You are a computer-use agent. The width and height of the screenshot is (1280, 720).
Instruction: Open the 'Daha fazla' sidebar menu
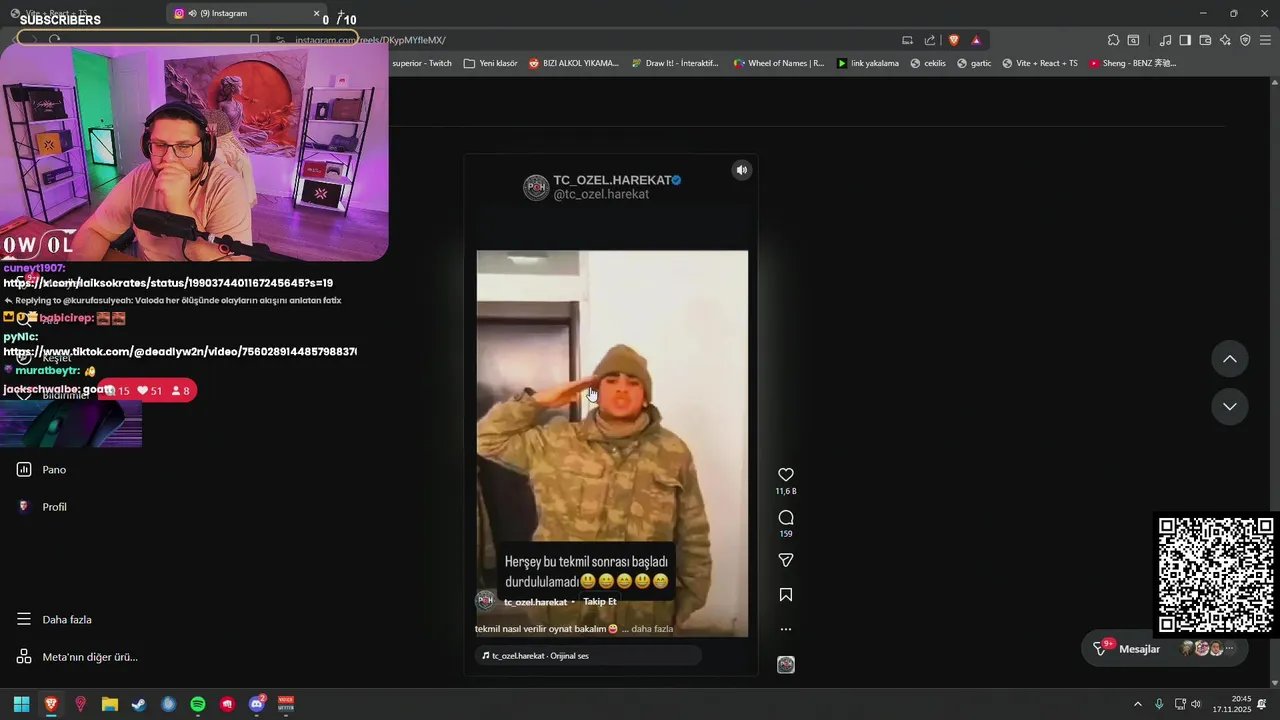pyautogui.click(x=67, y=620)
